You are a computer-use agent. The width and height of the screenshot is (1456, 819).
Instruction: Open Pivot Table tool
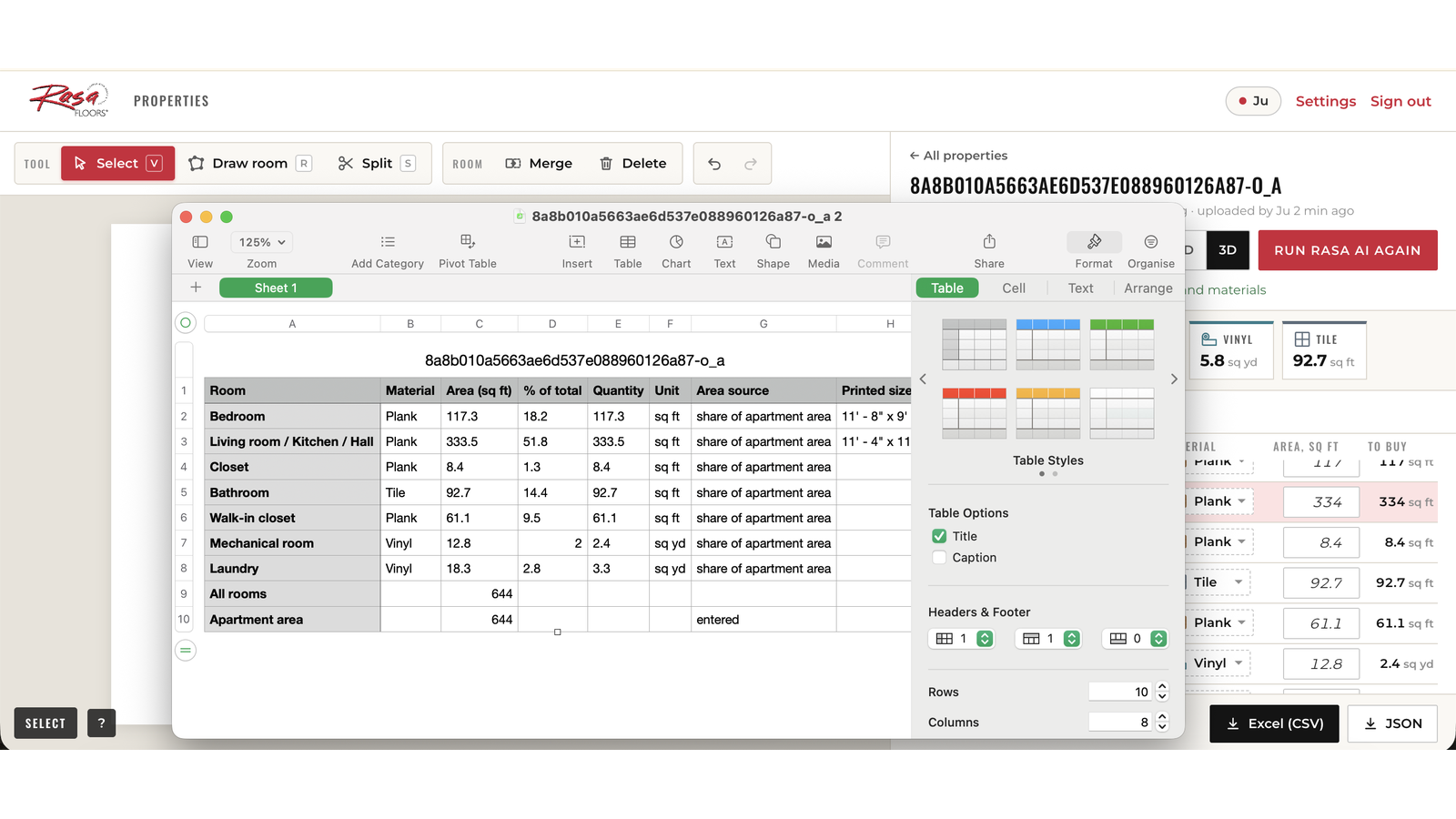468,242
